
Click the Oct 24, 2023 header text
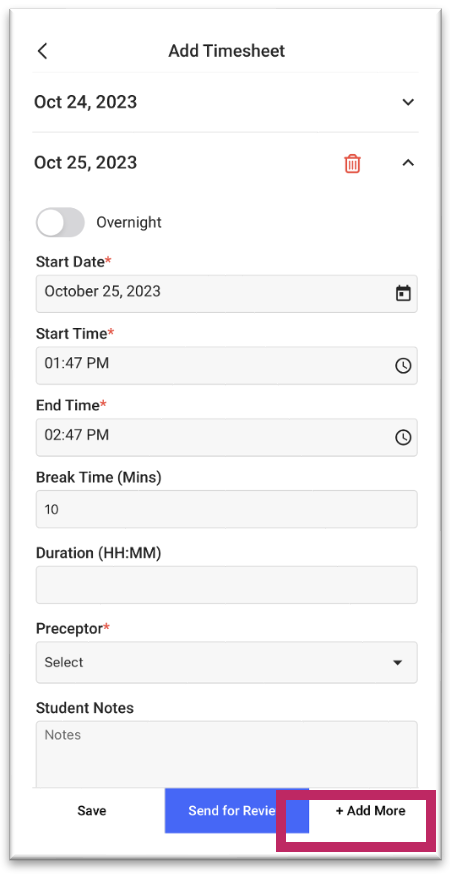85,102
